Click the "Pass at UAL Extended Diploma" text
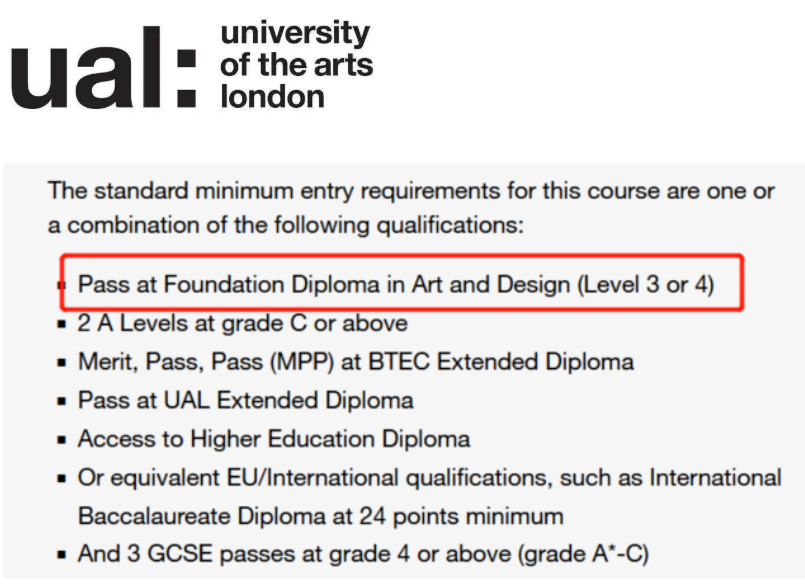Screen dimensions: 805x584 tap(246, 400)
